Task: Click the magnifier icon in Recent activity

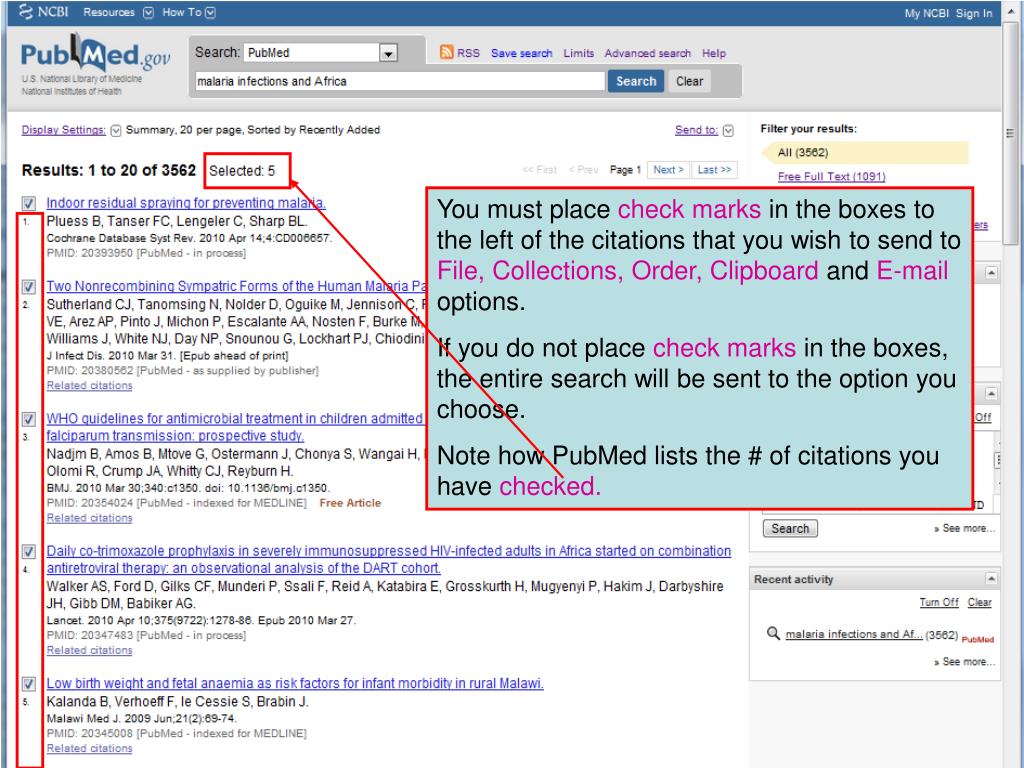Action: tap(773, 633)
